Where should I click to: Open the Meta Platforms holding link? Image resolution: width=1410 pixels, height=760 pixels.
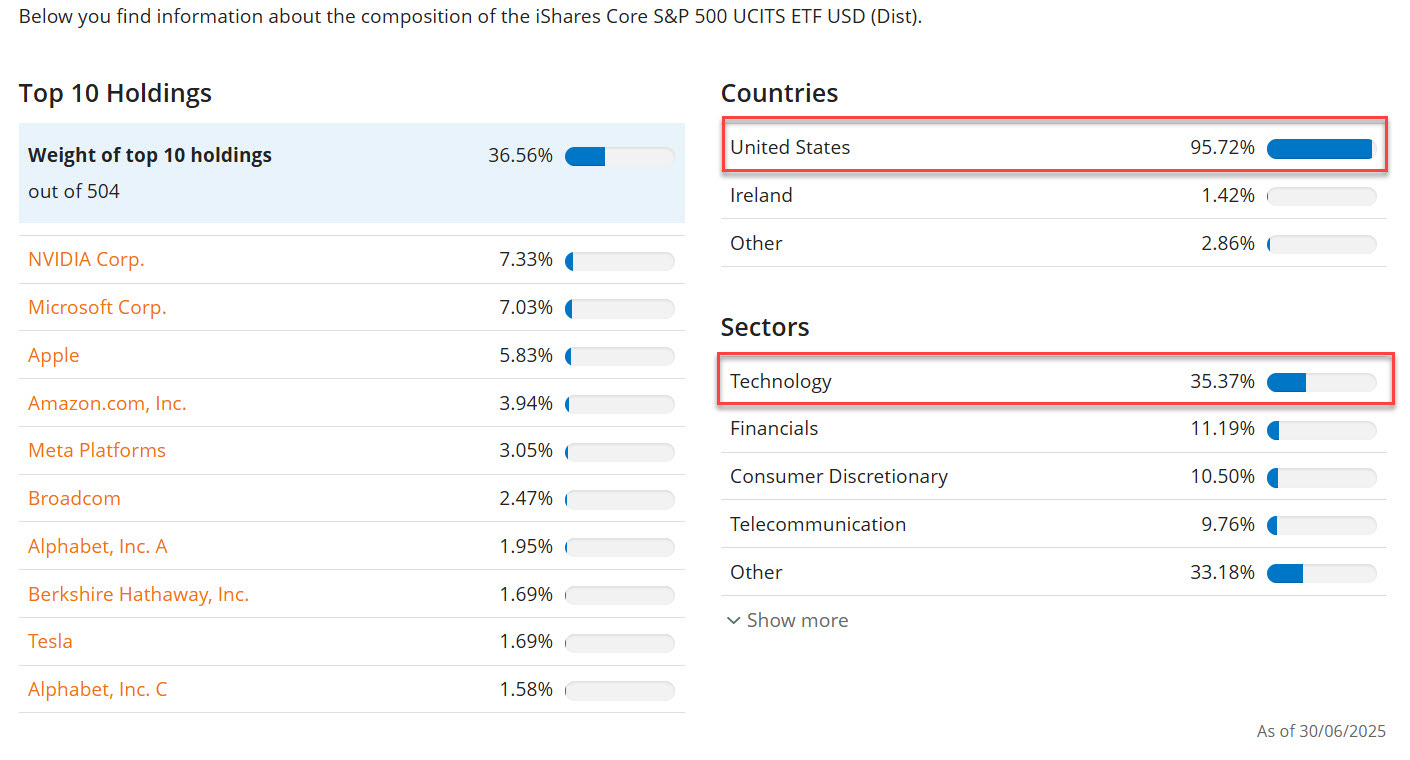97,450
